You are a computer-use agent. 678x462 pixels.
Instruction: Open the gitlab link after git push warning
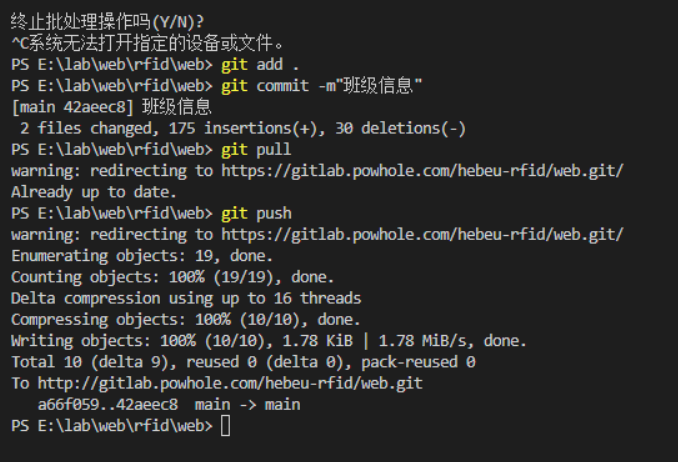click(x=422, y=235)
